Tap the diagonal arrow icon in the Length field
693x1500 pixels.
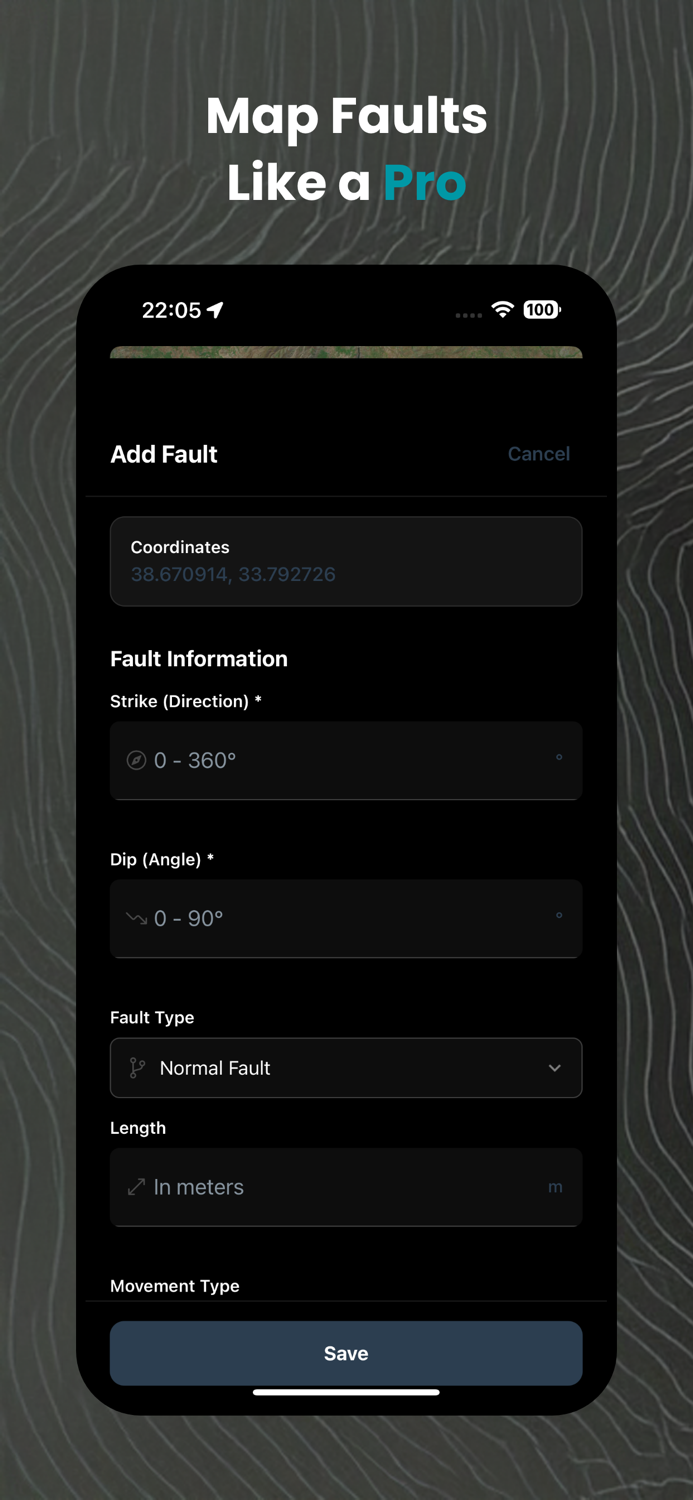coord(137,1187)
